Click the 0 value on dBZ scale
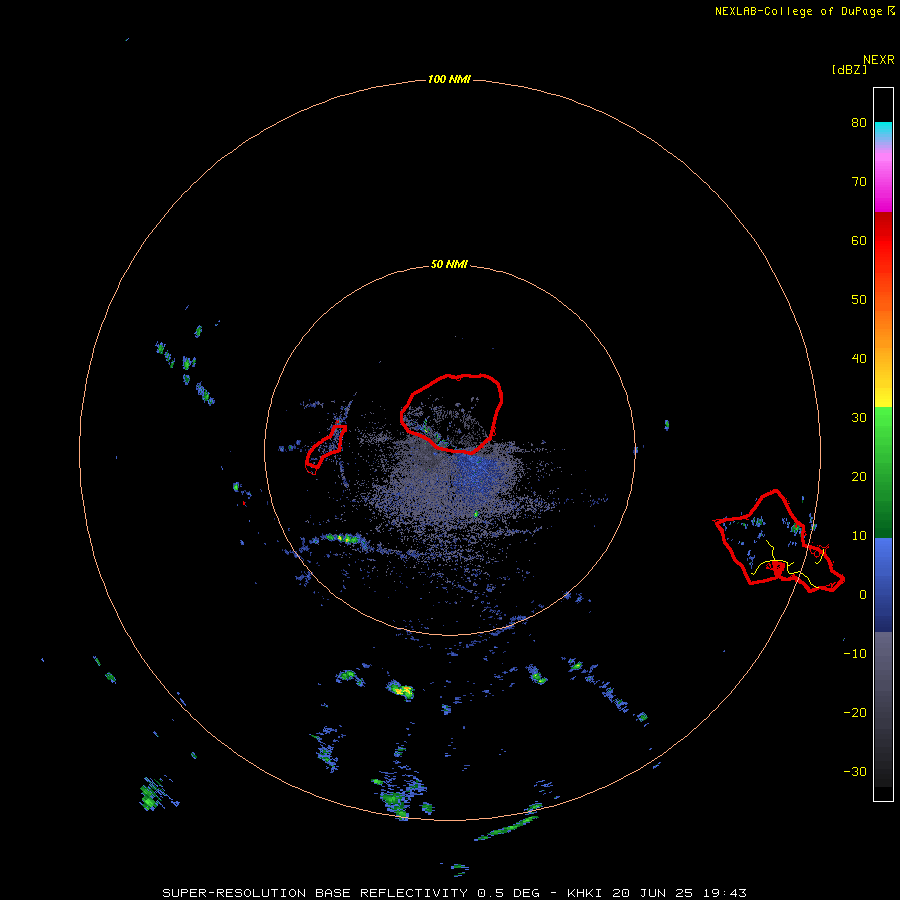Viewport: 900px width, 900px height. click(863, 595)
